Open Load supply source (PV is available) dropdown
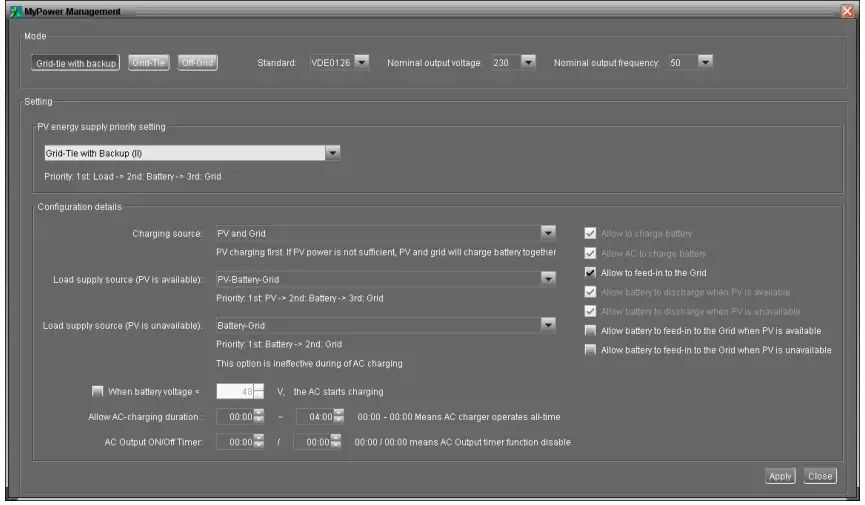Image resolution: width=865 pixels, height=505 pixels. 548,279
